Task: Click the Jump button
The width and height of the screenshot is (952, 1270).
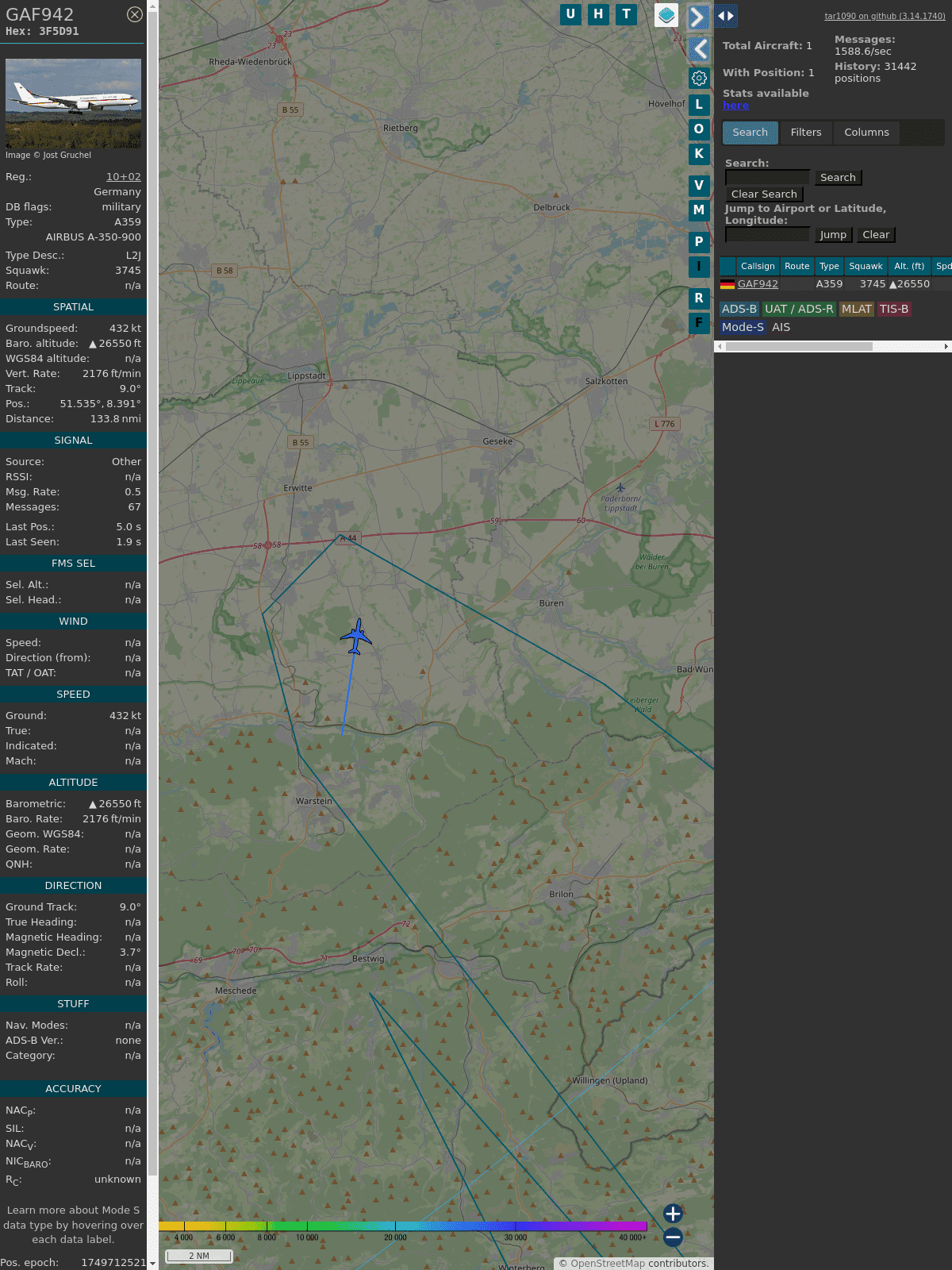Action: coord(833,235)
